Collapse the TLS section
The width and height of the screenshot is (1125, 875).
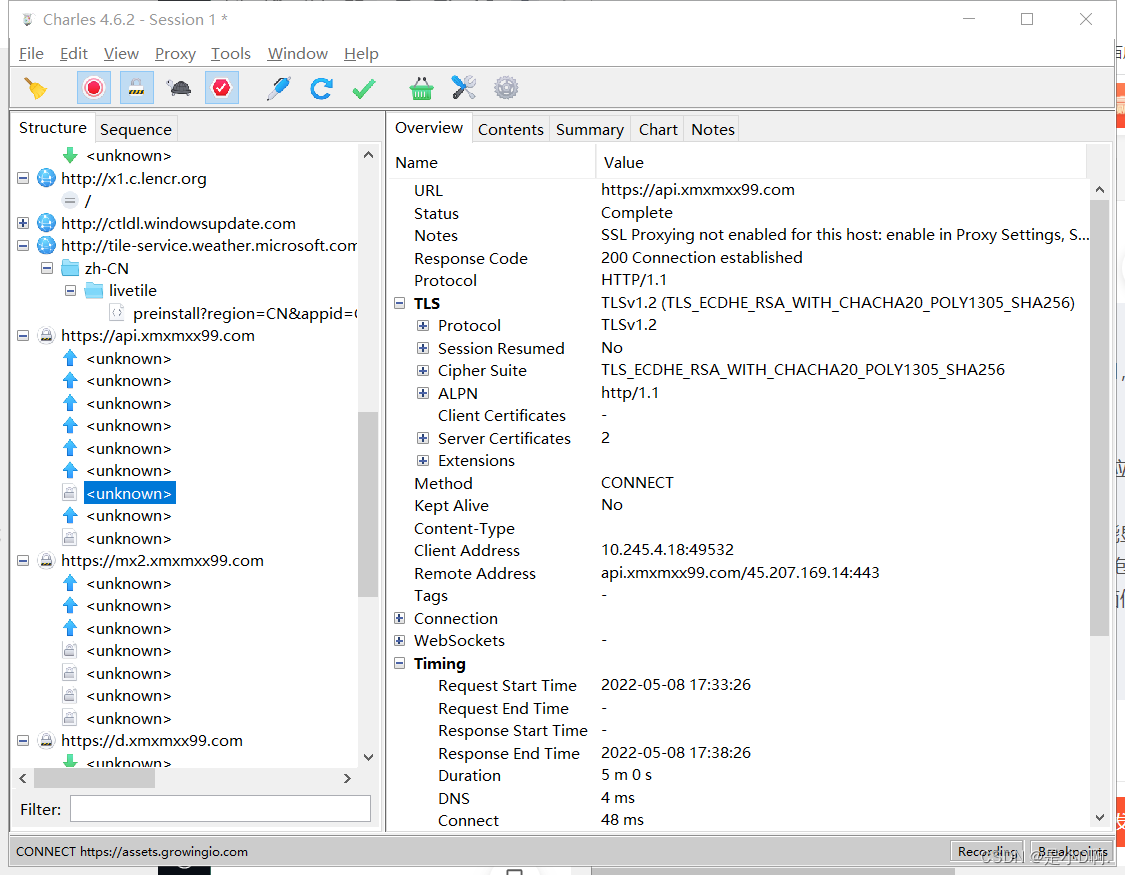(400, 303)
